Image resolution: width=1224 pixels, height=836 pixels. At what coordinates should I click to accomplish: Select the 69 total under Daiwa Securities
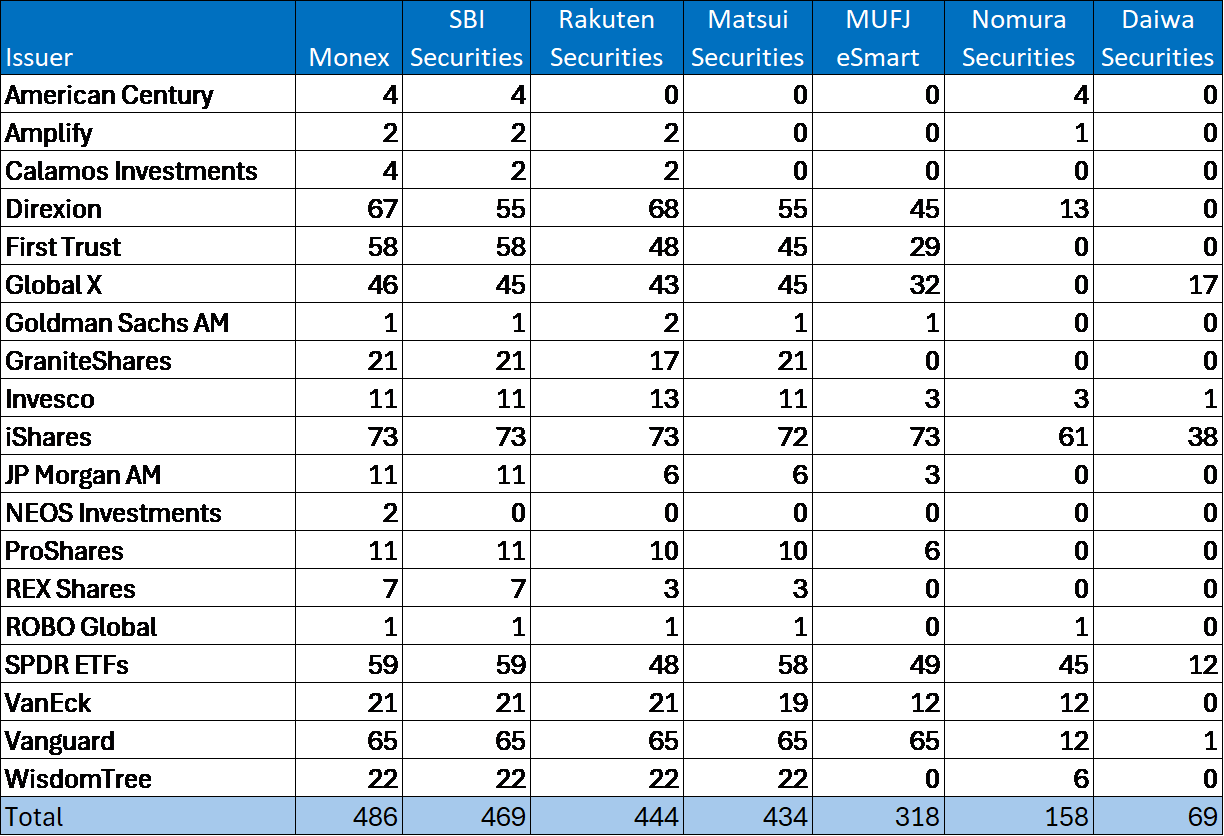(x=1200, y=815)
